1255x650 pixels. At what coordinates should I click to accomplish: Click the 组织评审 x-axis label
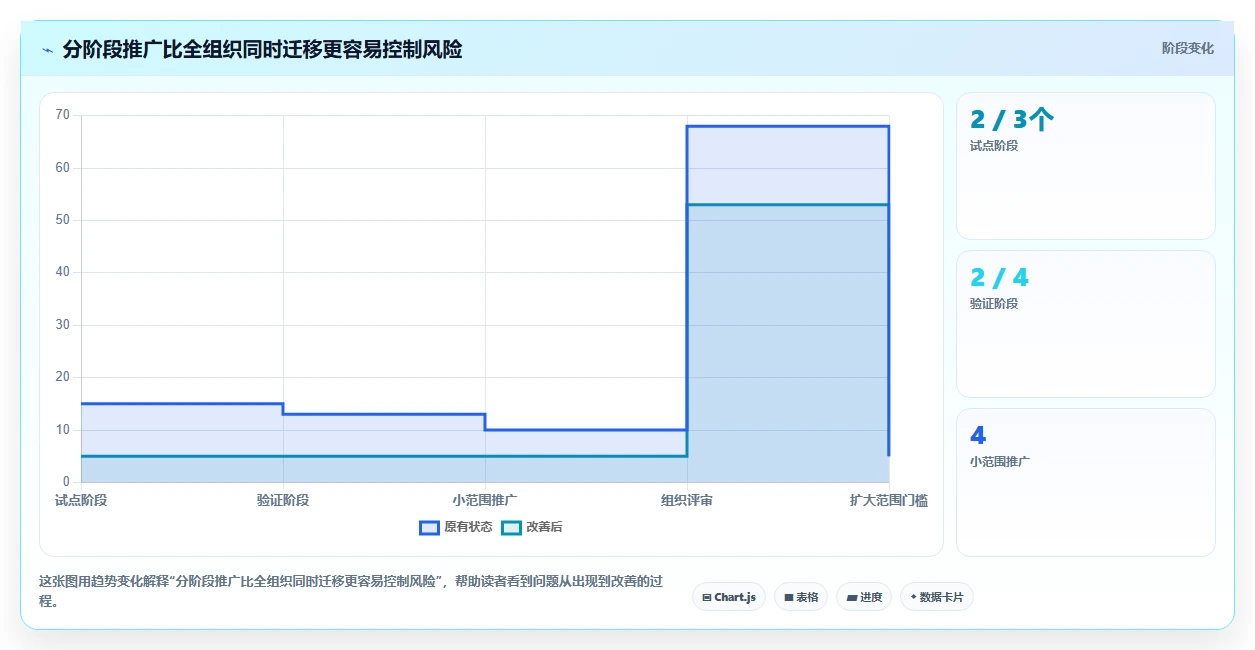click(687, 500)
